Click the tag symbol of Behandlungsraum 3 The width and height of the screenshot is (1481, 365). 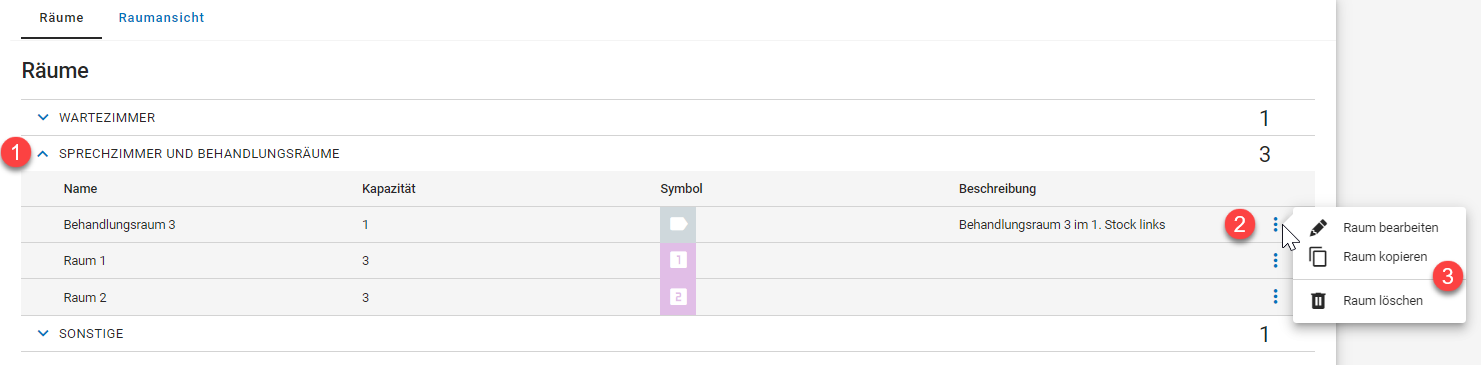pyautogui.click(x=678, y=225)
